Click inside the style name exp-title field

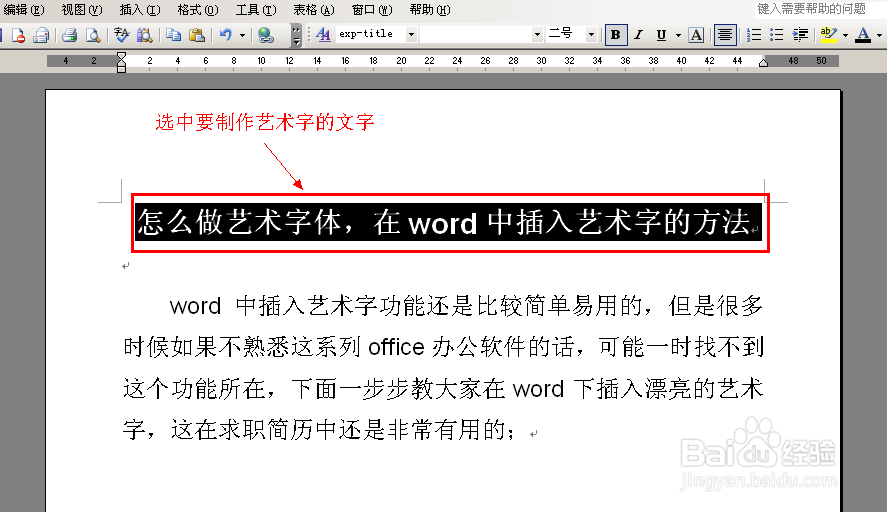tap(371, 35)
